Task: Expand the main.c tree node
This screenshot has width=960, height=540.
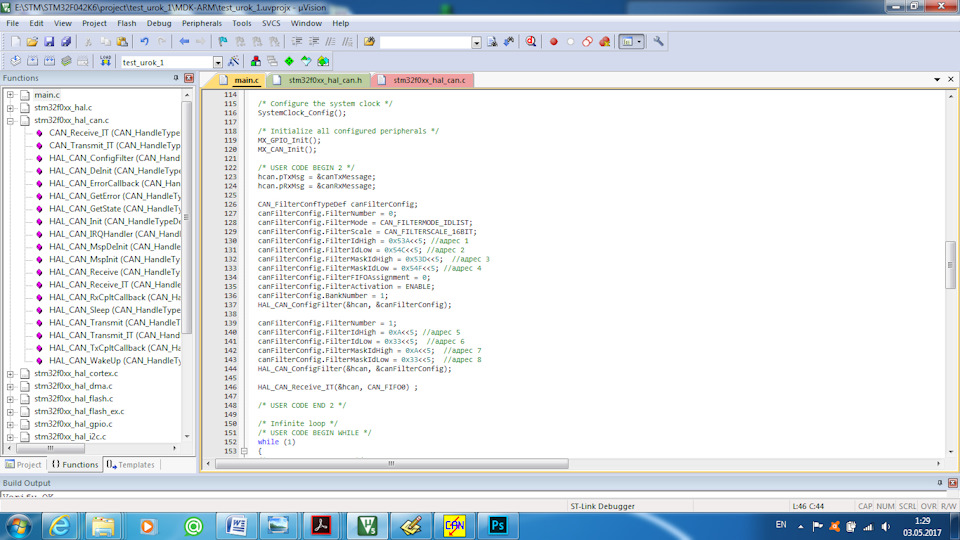Action: coord(10,95)
